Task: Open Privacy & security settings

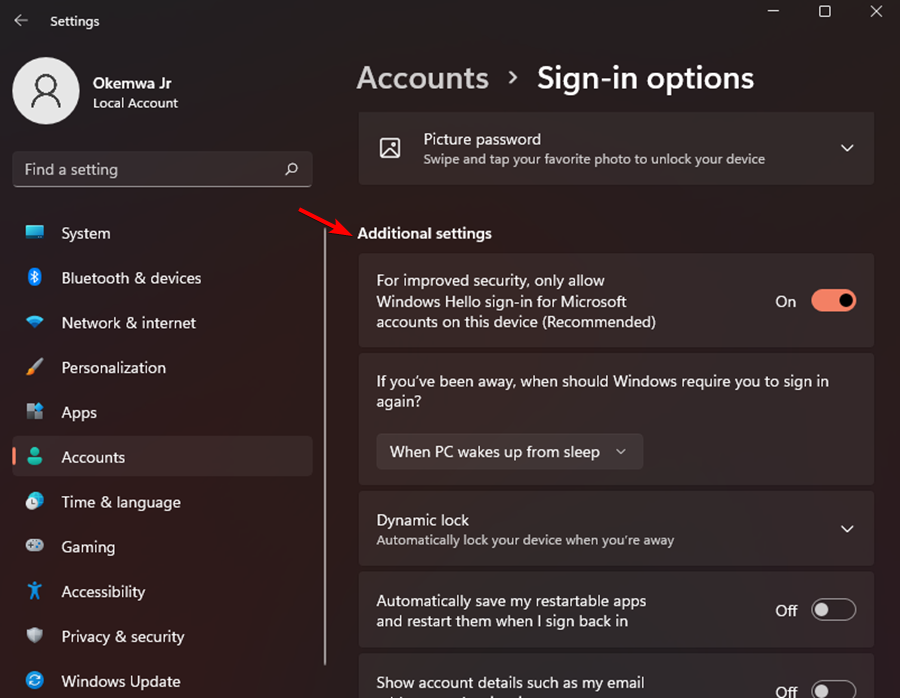Action: click(36, 636)
